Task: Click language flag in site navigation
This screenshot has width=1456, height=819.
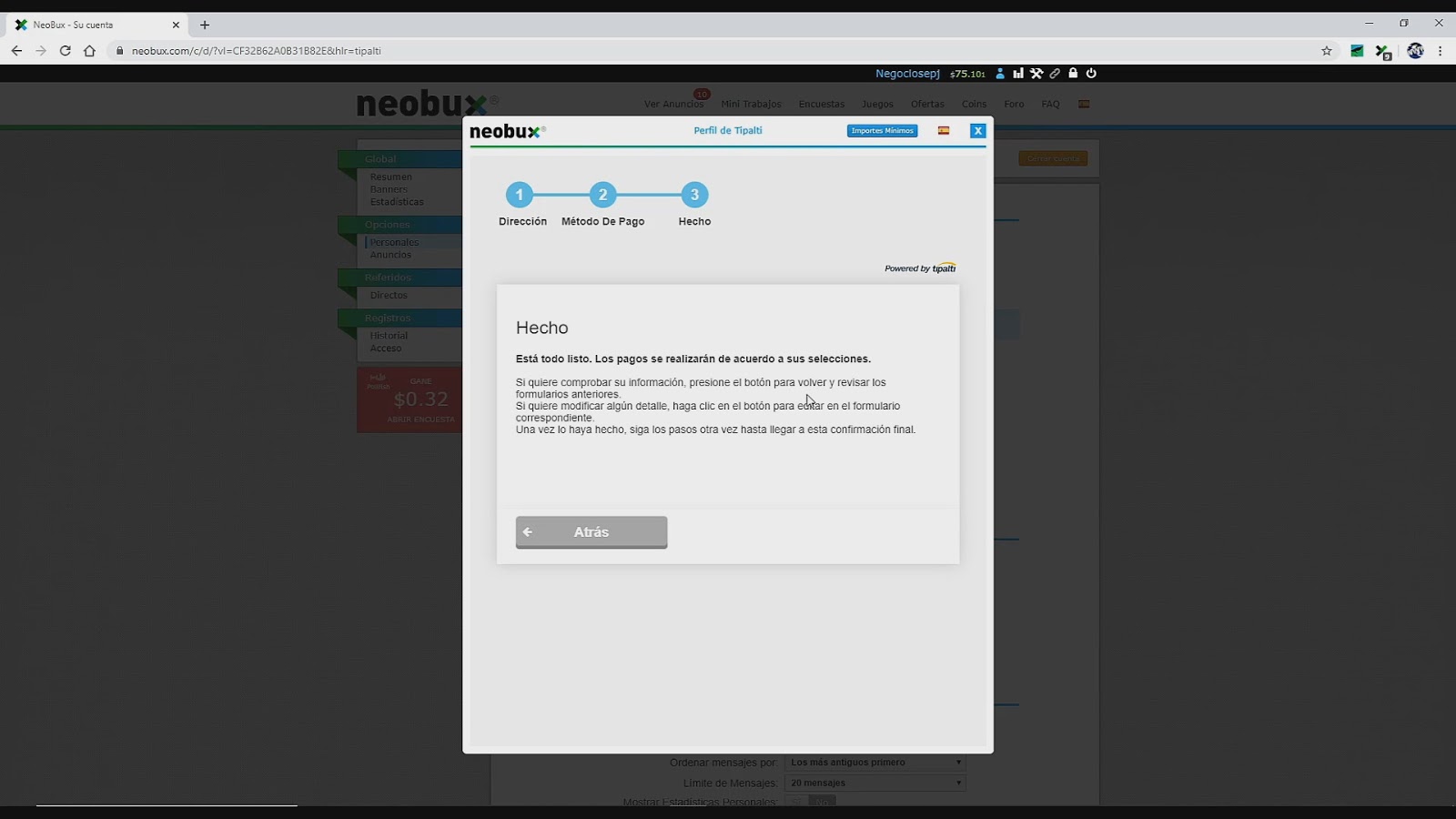Action: (x=1084, y=104)
